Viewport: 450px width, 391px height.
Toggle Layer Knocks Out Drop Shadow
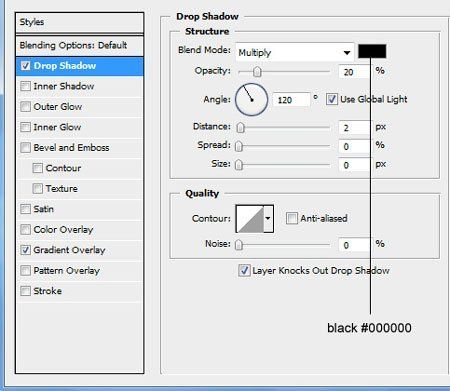click(x=244, y=270)
